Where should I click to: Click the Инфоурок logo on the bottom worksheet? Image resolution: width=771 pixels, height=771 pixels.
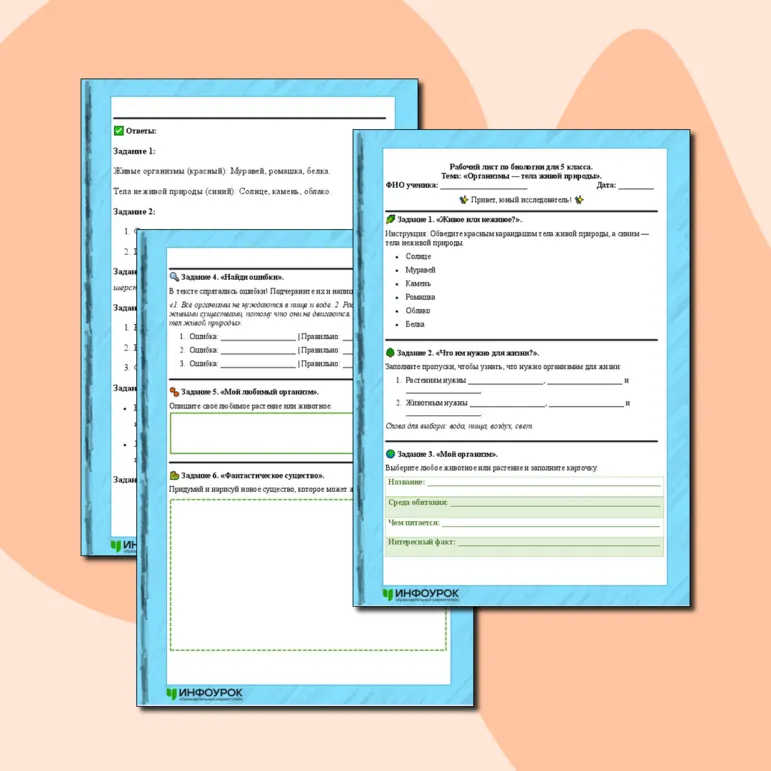click(x=205, y=694)
